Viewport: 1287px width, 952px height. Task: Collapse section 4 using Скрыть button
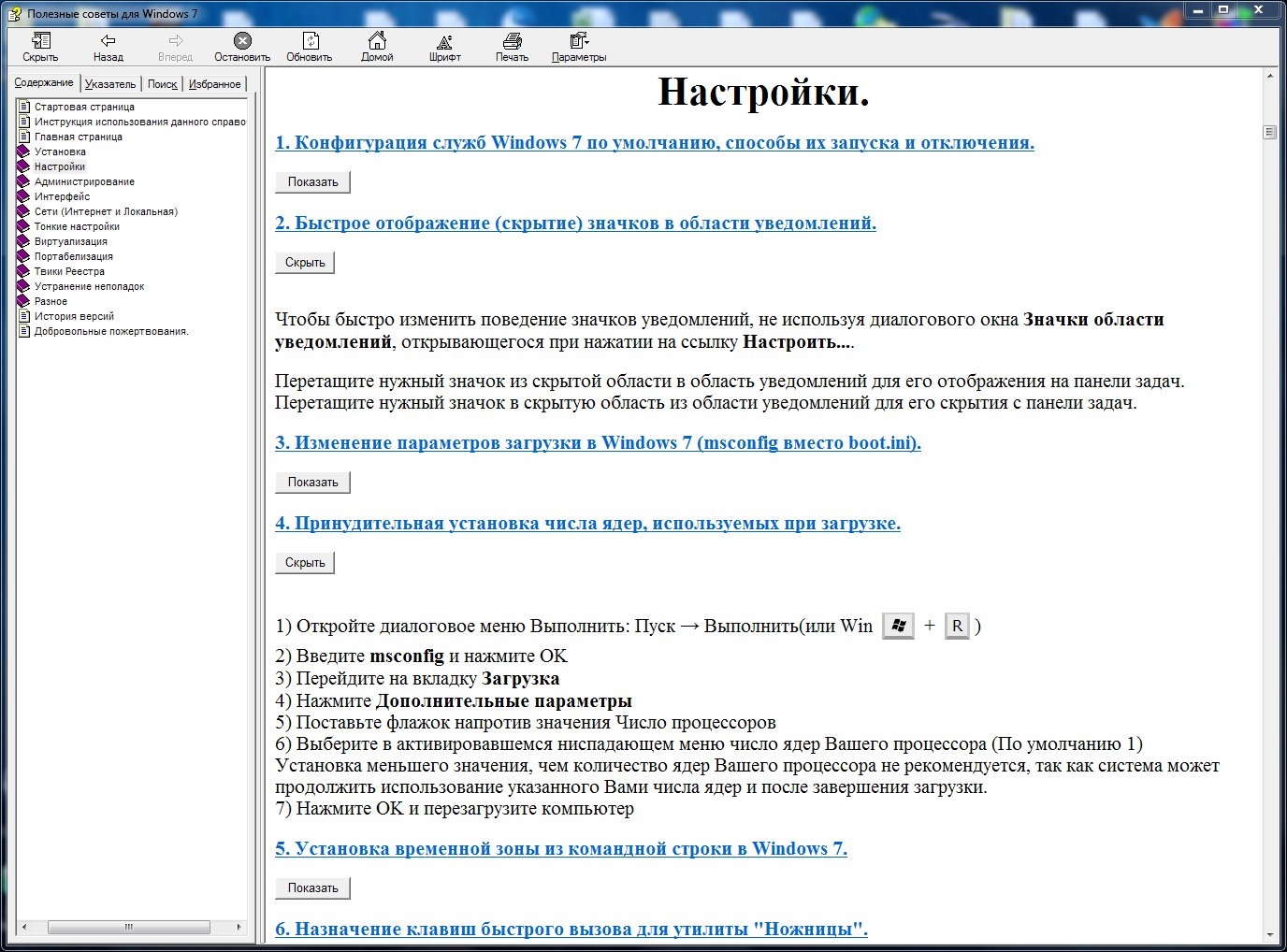click(x=305, y=563)
